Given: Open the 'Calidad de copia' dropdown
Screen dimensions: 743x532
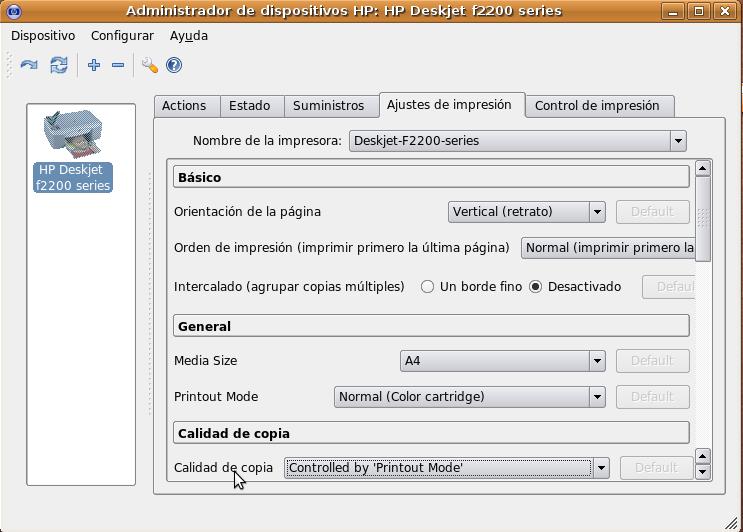Looking at the screenshot, I should [x=447, y=468].
